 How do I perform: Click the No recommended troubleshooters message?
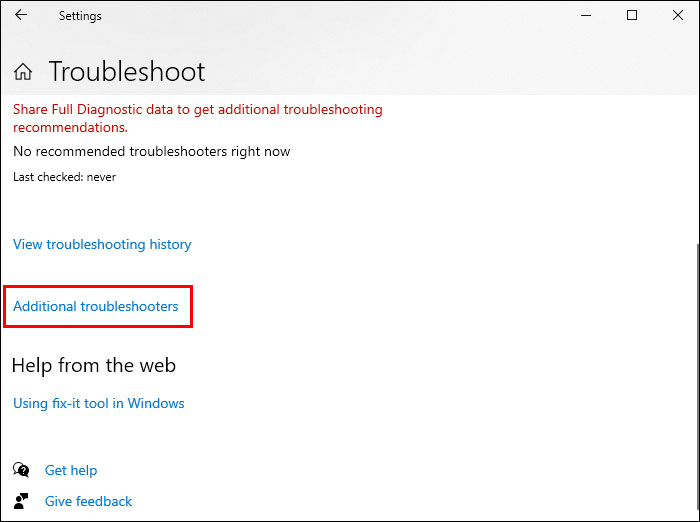(x=152, y=151)
